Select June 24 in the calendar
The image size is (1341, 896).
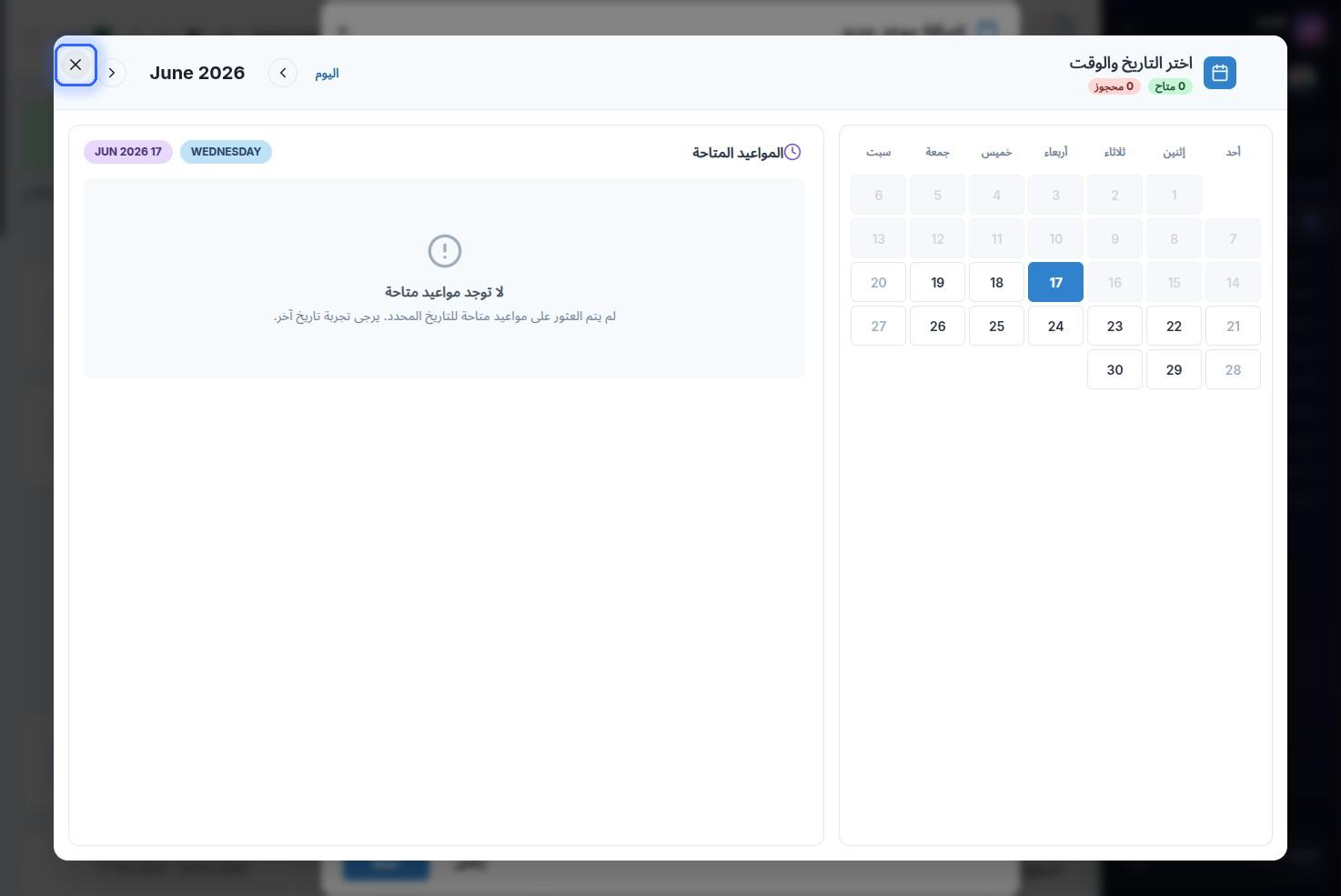[1055, 326]
